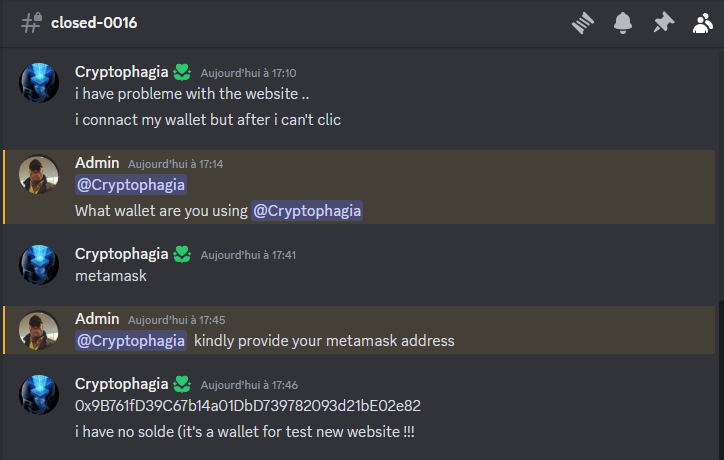
Task: Open Admin username at 17:14 message
Action: click(97, 163)
